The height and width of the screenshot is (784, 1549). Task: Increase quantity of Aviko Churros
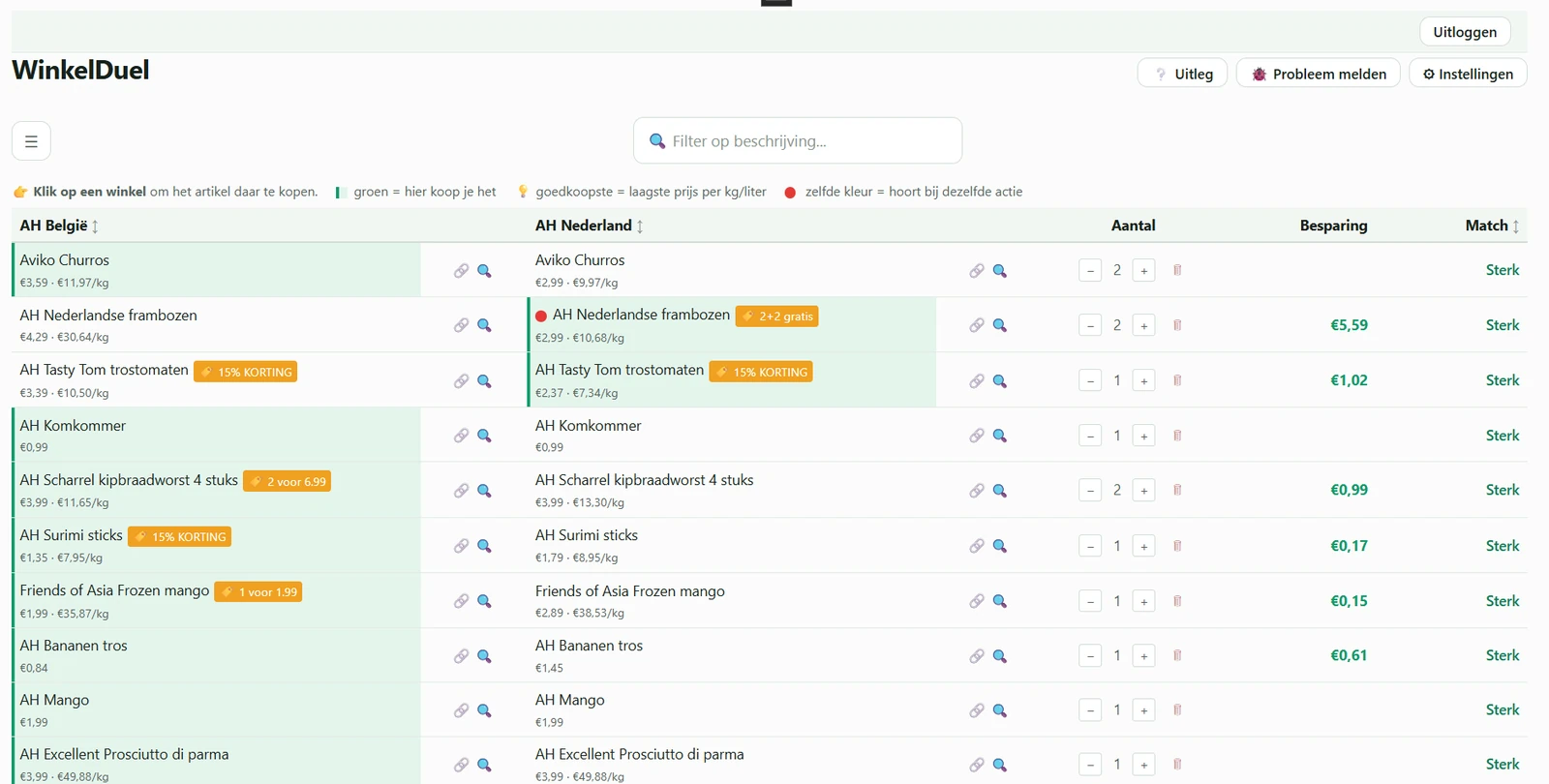click(1143, 271)
